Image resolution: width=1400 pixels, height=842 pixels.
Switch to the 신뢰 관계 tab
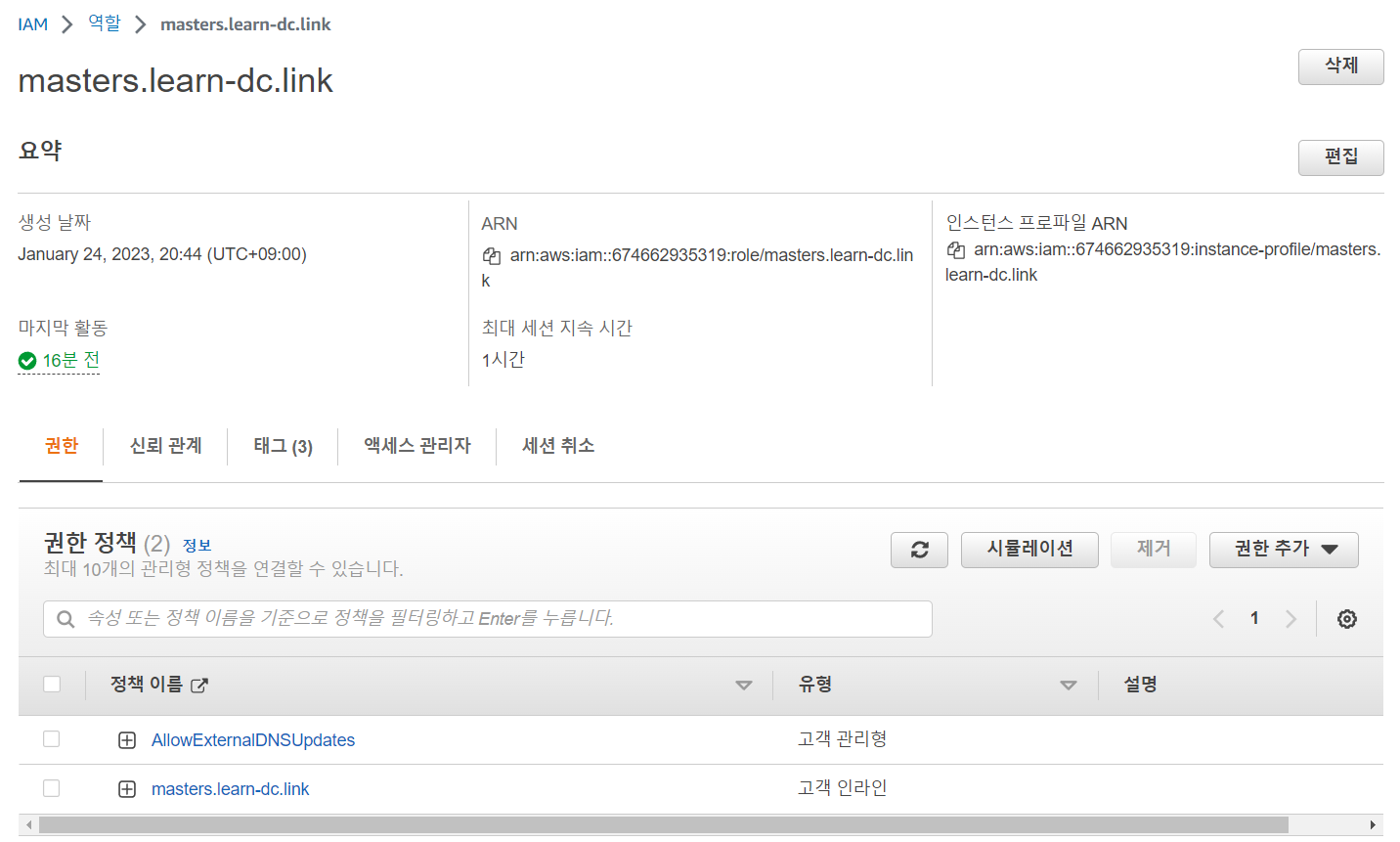click(164, 446)
